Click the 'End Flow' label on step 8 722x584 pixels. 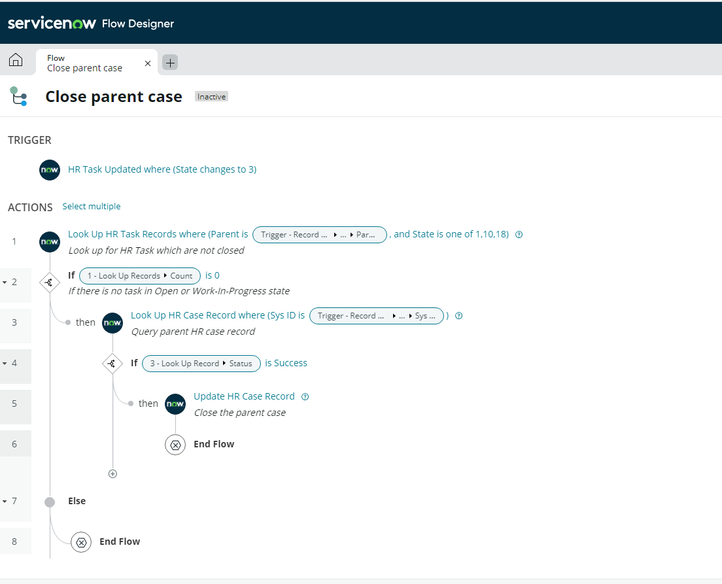(120, 542)
